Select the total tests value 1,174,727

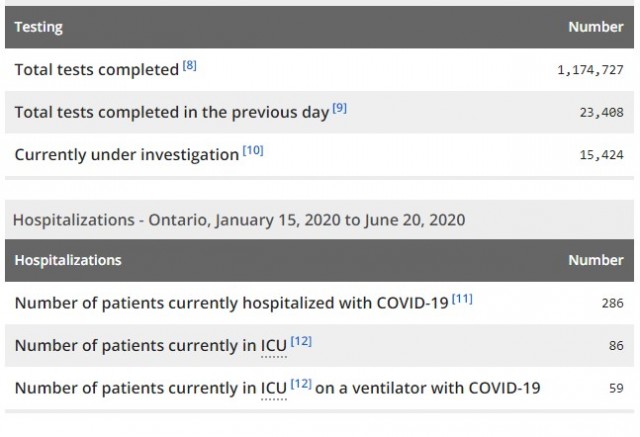coord(591,70)
